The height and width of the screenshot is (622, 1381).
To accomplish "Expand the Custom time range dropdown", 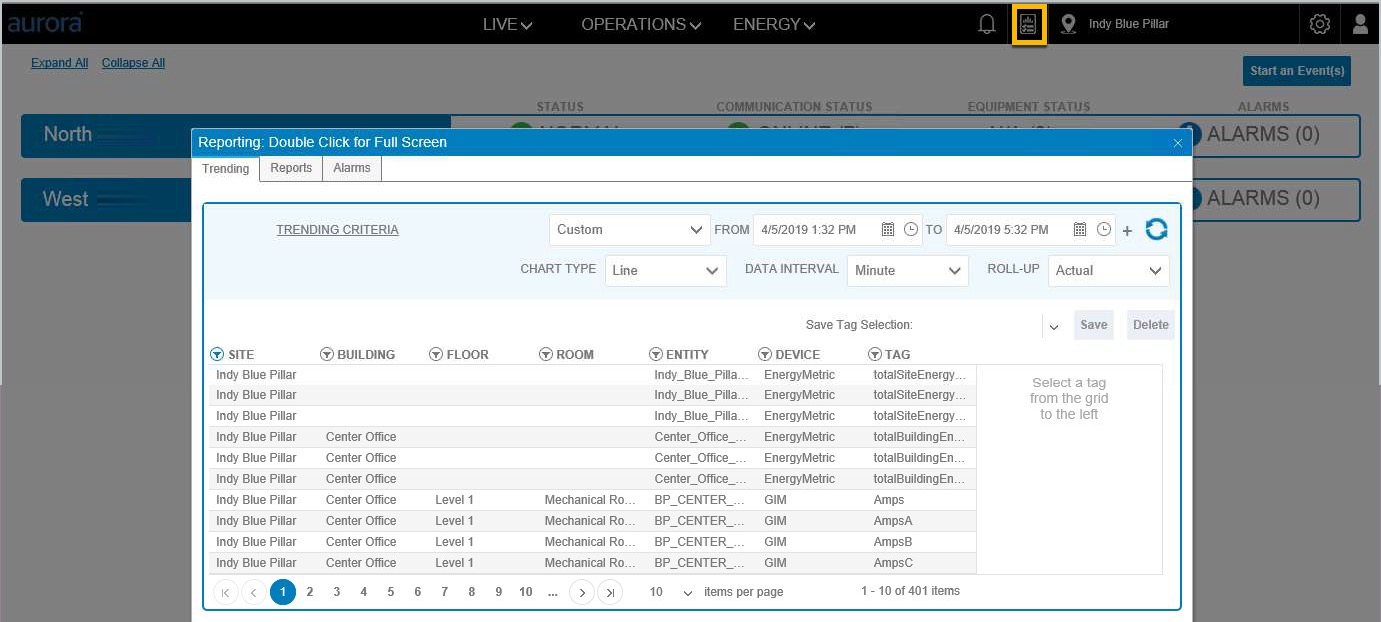I will click(630, 229).
